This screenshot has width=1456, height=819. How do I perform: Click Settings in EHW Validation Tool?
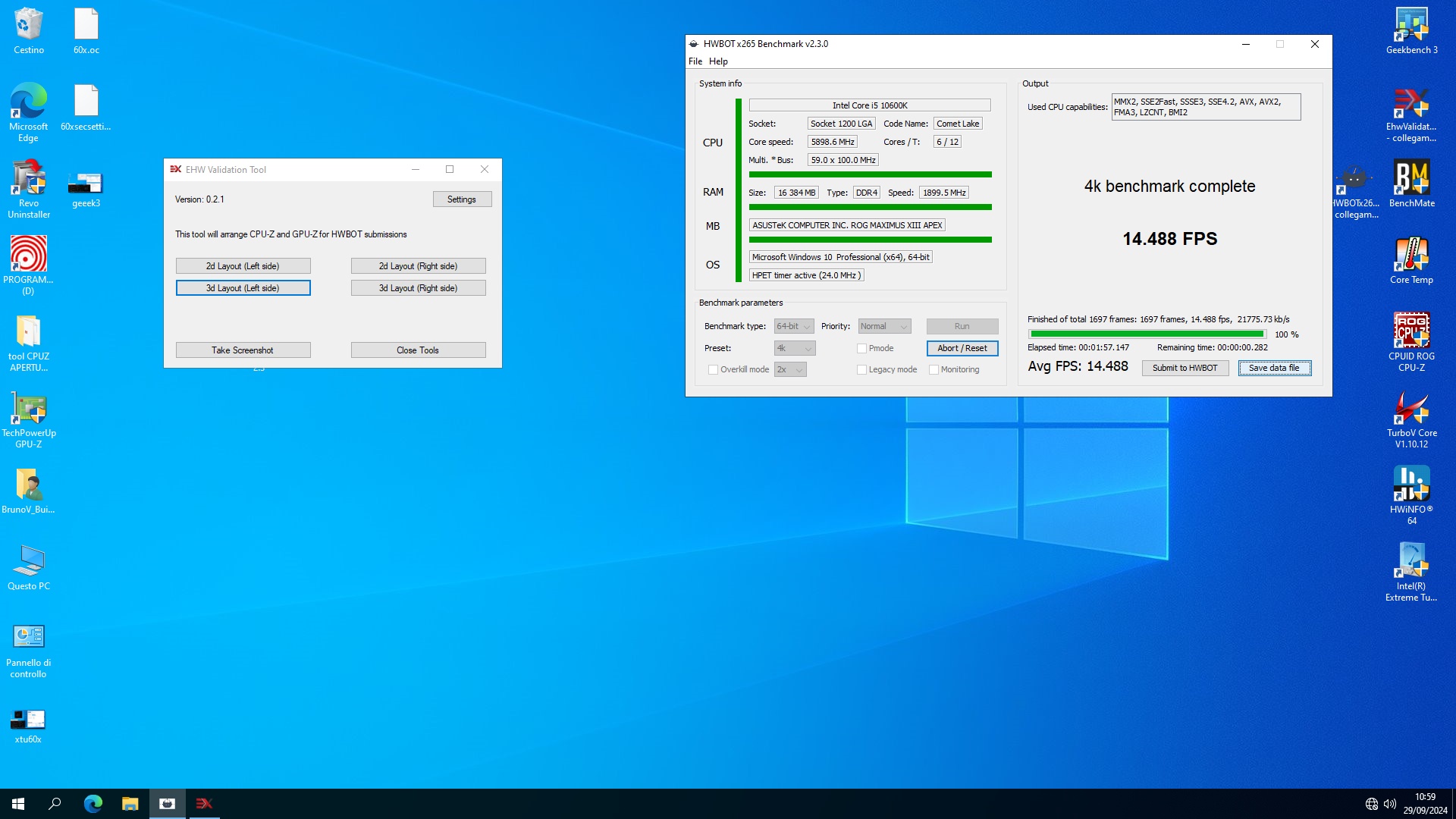pyautogui.click(x=462, y=199)
